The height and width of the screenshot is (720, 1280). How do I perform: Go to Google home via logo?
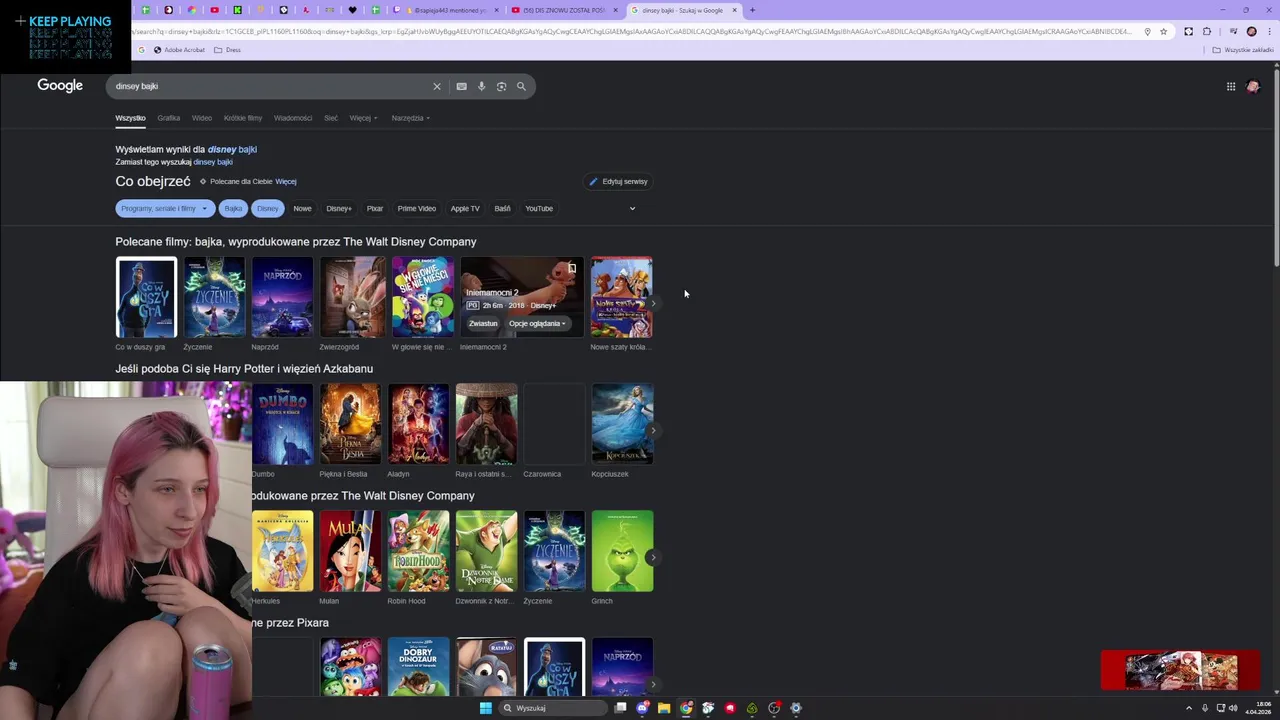point(60,85)
